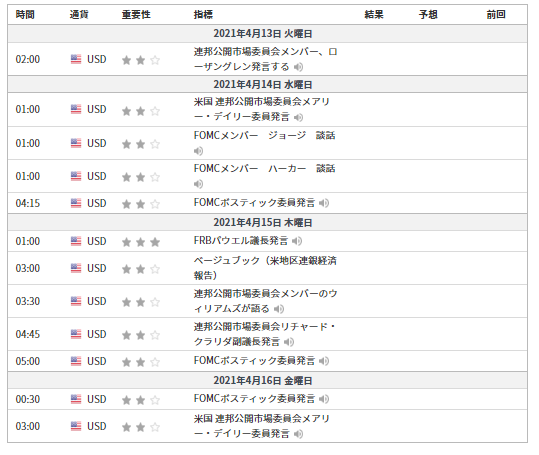Click speaker icon for 04:15 FOMCボスティック委員発言
The width and height of the screenshot is (539, 455).
pos(324,203)
